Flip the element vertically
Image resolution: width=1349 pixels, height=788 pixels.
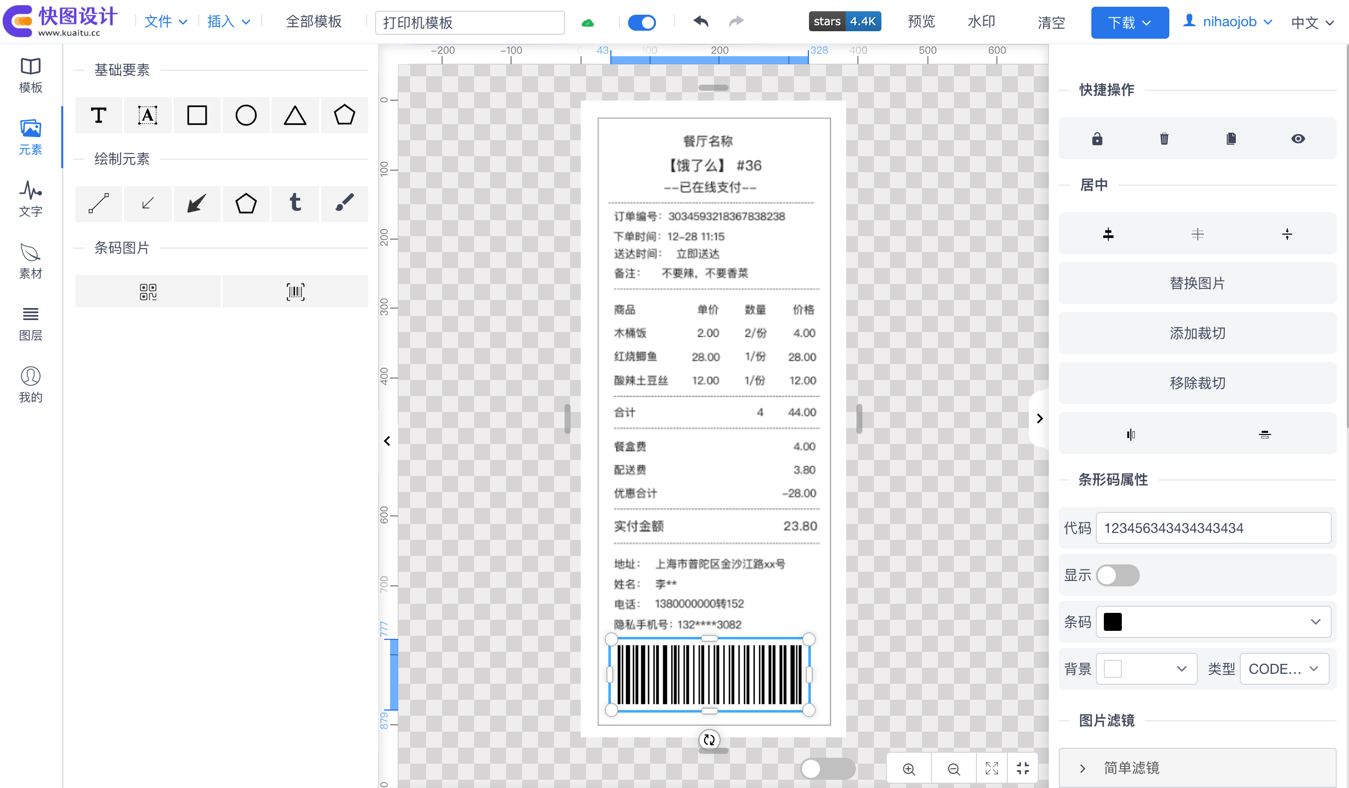[x=1265, y=434]
